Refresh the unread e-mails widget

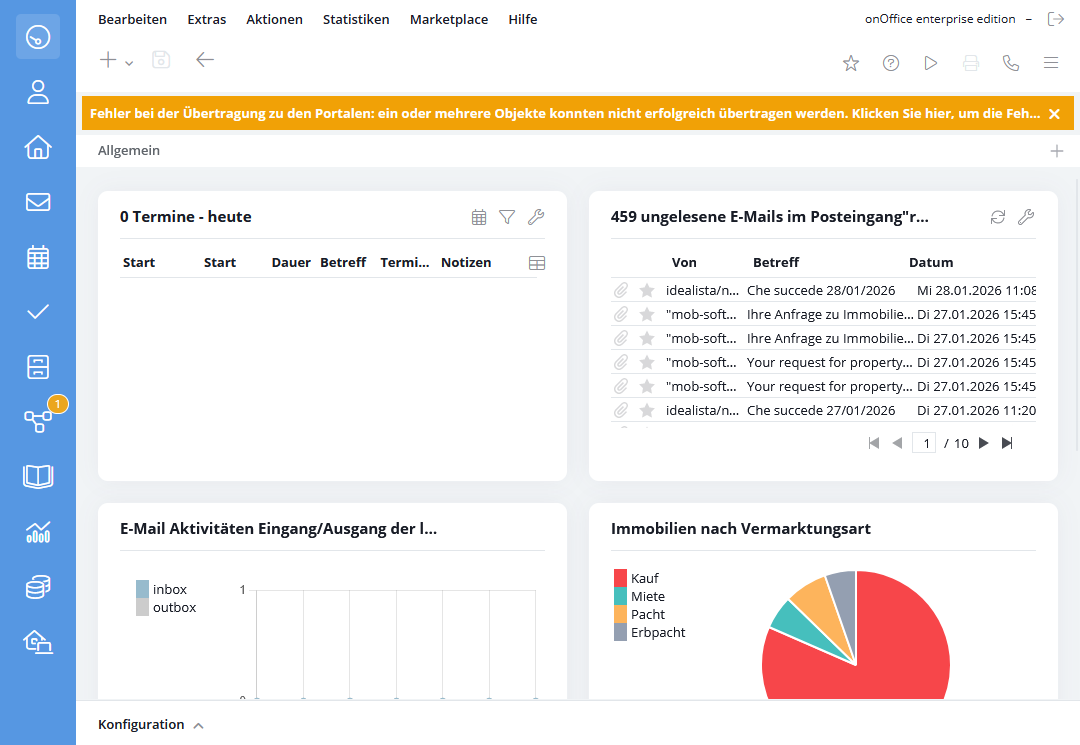tap(997, 217)
